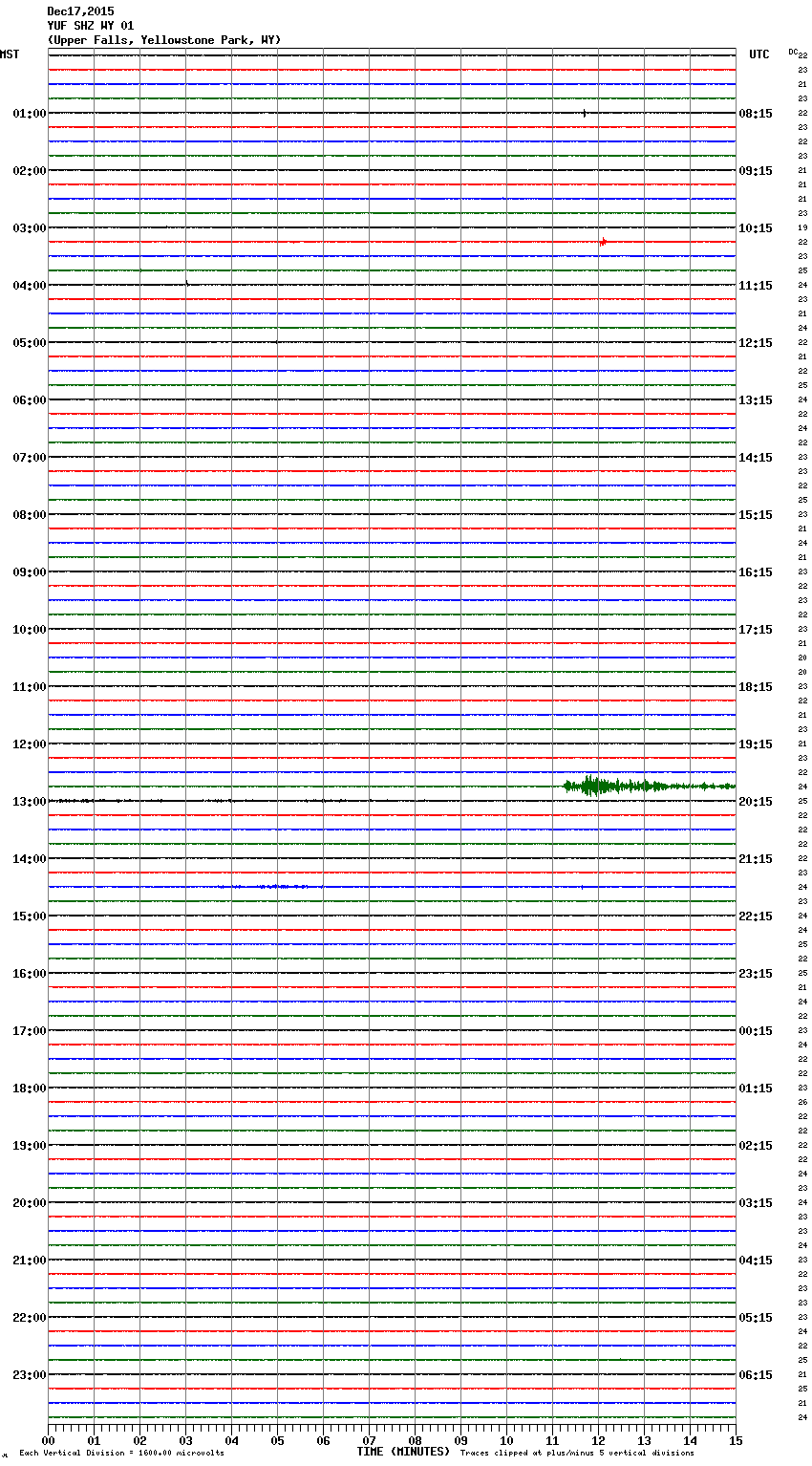This screenshot has width=812, height=1466.
Task: Click the 21:15 UTC time label
Action: 756,859
